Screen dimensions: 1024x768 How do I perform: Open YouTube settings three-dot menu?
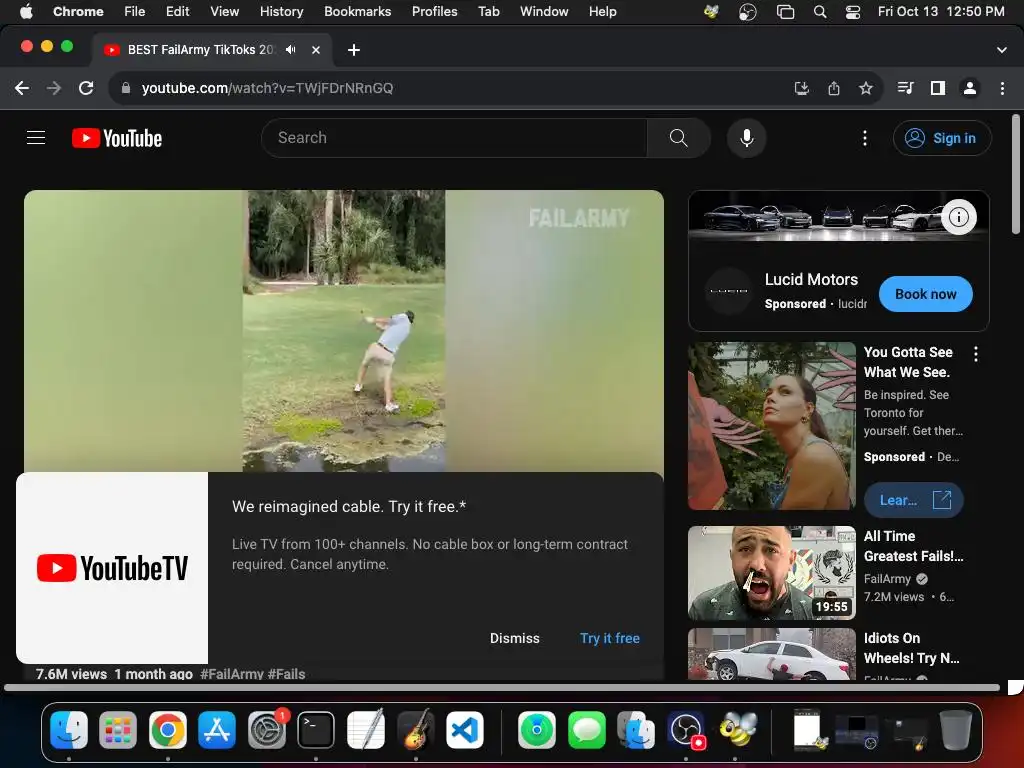[865, 138]
